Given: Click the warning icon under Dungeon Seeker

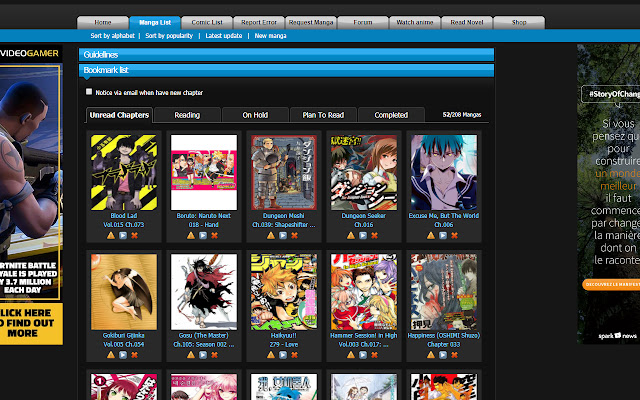Looking at the screenshot, I should point(351,236).
